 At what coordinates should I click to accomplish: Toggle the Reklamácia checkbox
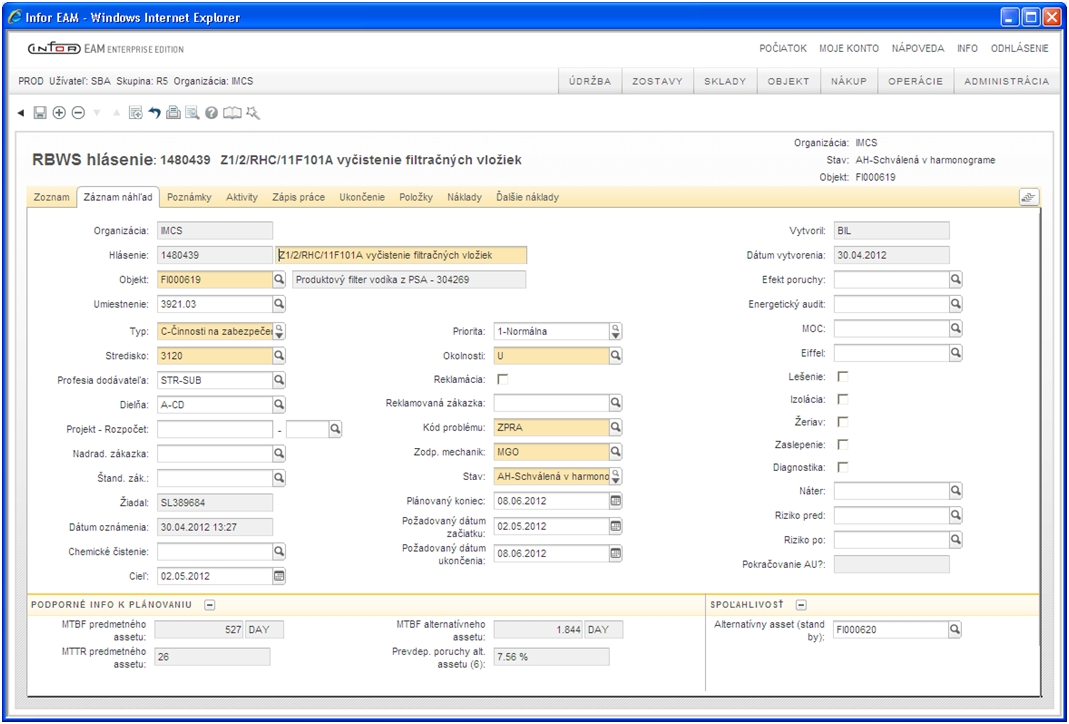coord(503,379)
